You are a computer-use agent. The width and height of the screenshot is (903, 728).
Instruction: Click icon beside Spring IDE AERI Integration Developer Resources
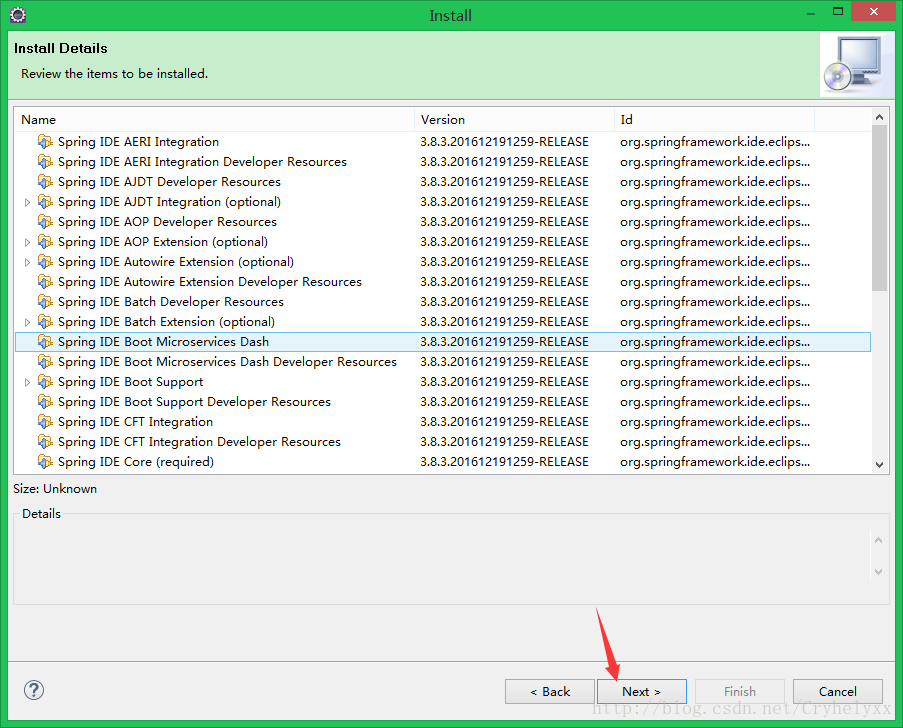tap(45, 162)
